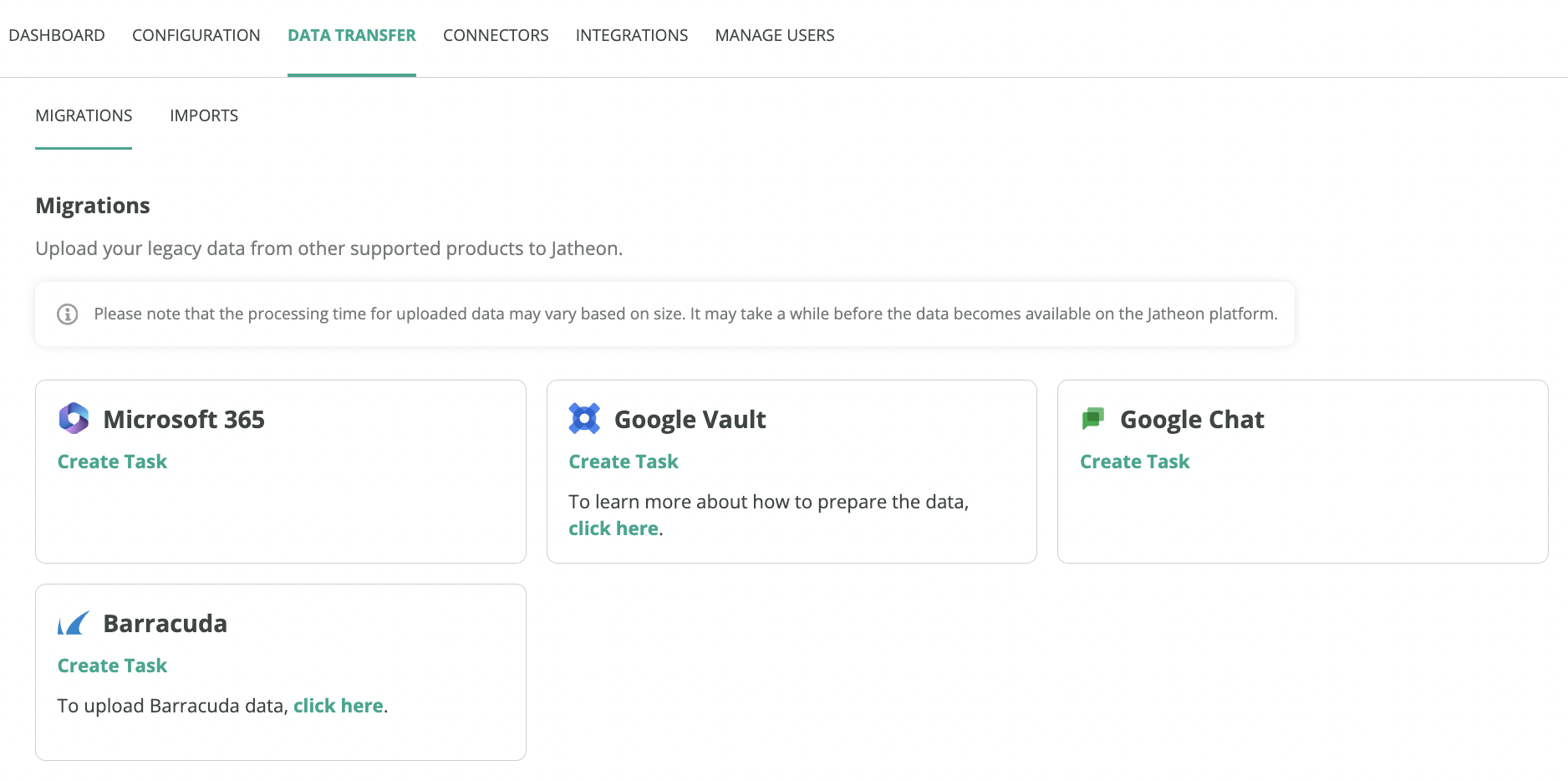Click the 'Upload your legacy data' description text
Viewport: 1568px width, 781px height.
click(329, 248)
